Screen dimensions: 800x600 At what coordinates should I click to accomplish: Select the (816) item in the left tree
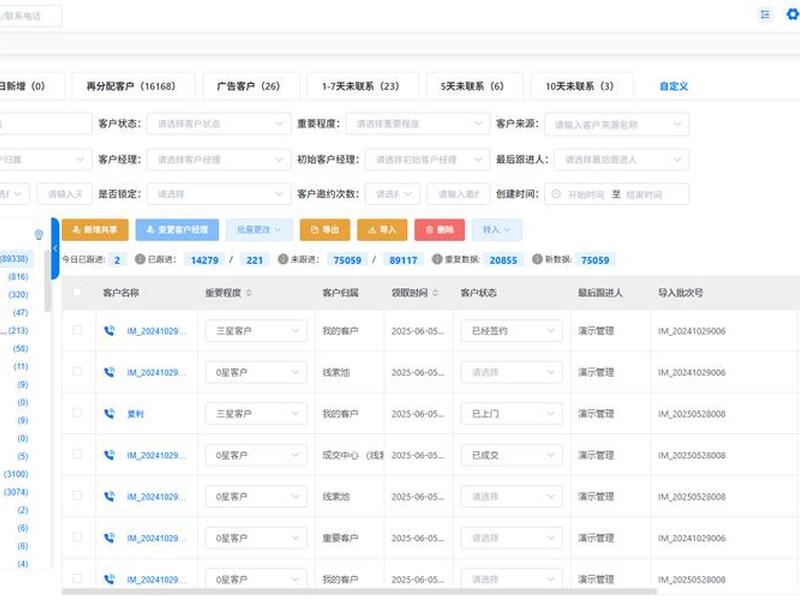click(18, 277)
